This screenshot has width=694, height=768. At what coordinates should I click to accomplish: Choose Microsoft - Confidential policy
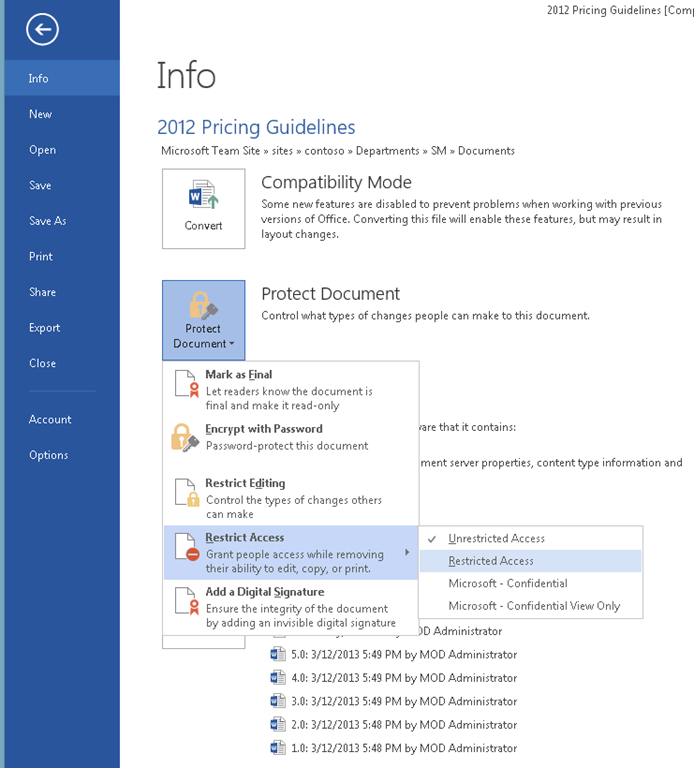(530, 583)
